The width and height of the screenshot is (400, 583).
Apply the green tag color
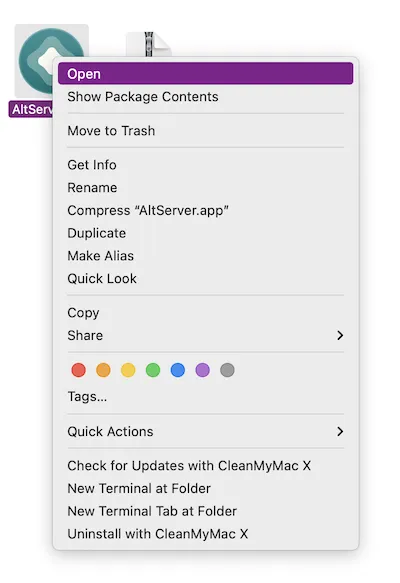[x=153, y=370]
